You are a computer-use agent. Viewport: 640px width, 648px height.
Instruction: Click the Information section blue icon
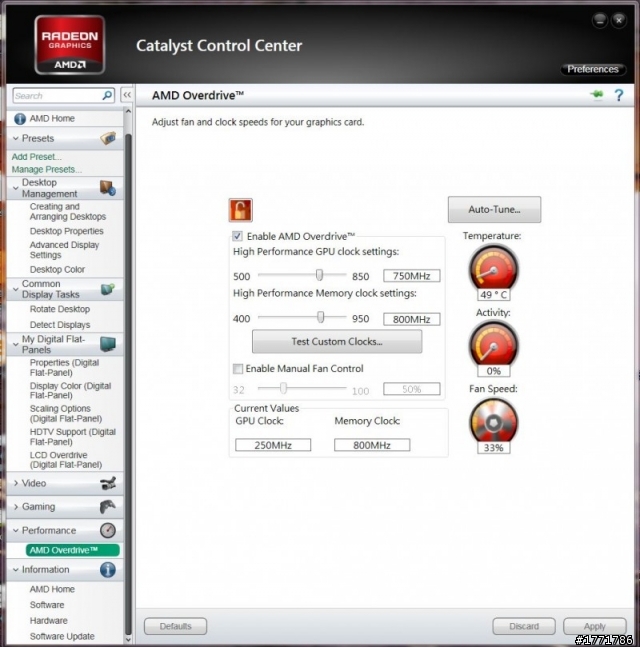(108, 570)
